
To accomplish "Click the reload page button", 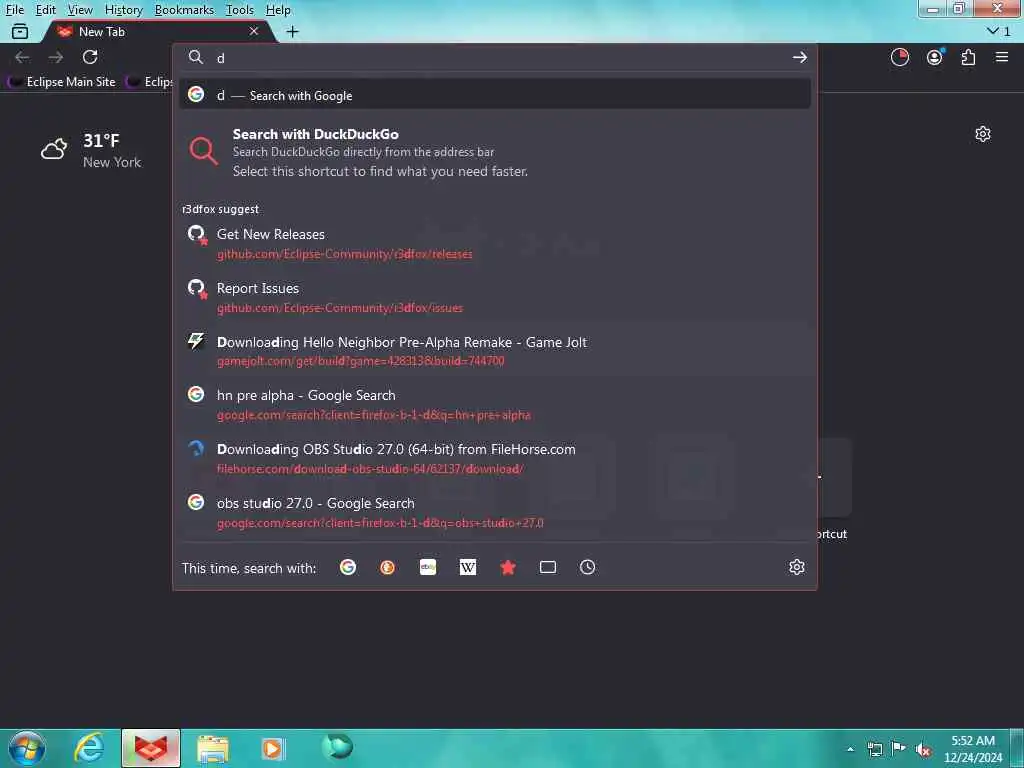I will [x=90, y=57].
